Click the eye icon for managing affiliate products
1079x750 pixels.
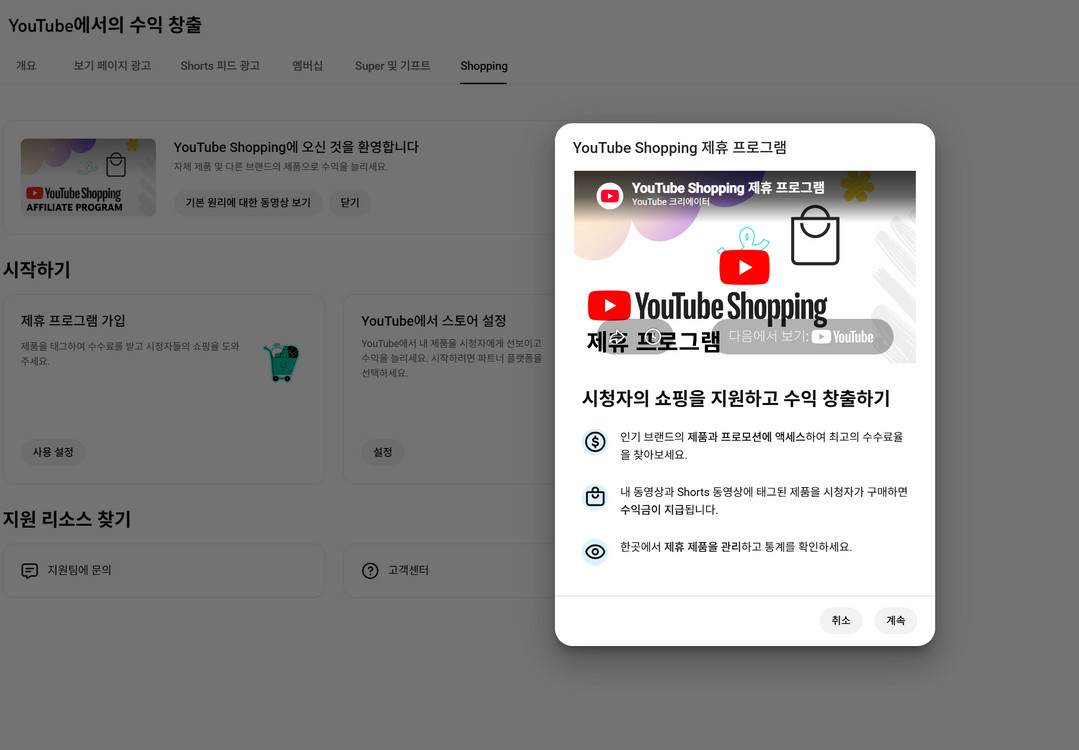click(x=595, y=552)
